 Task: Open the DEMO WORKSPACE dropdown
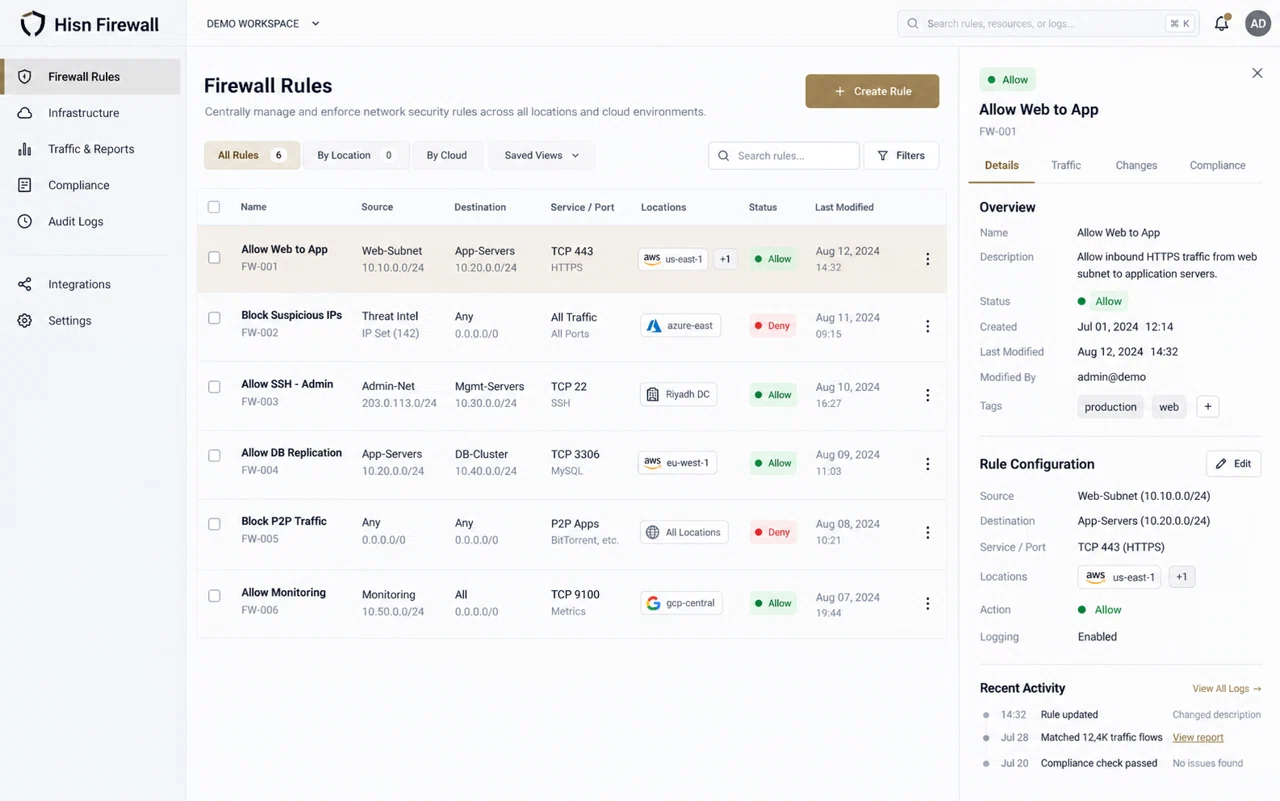(263, 23)
